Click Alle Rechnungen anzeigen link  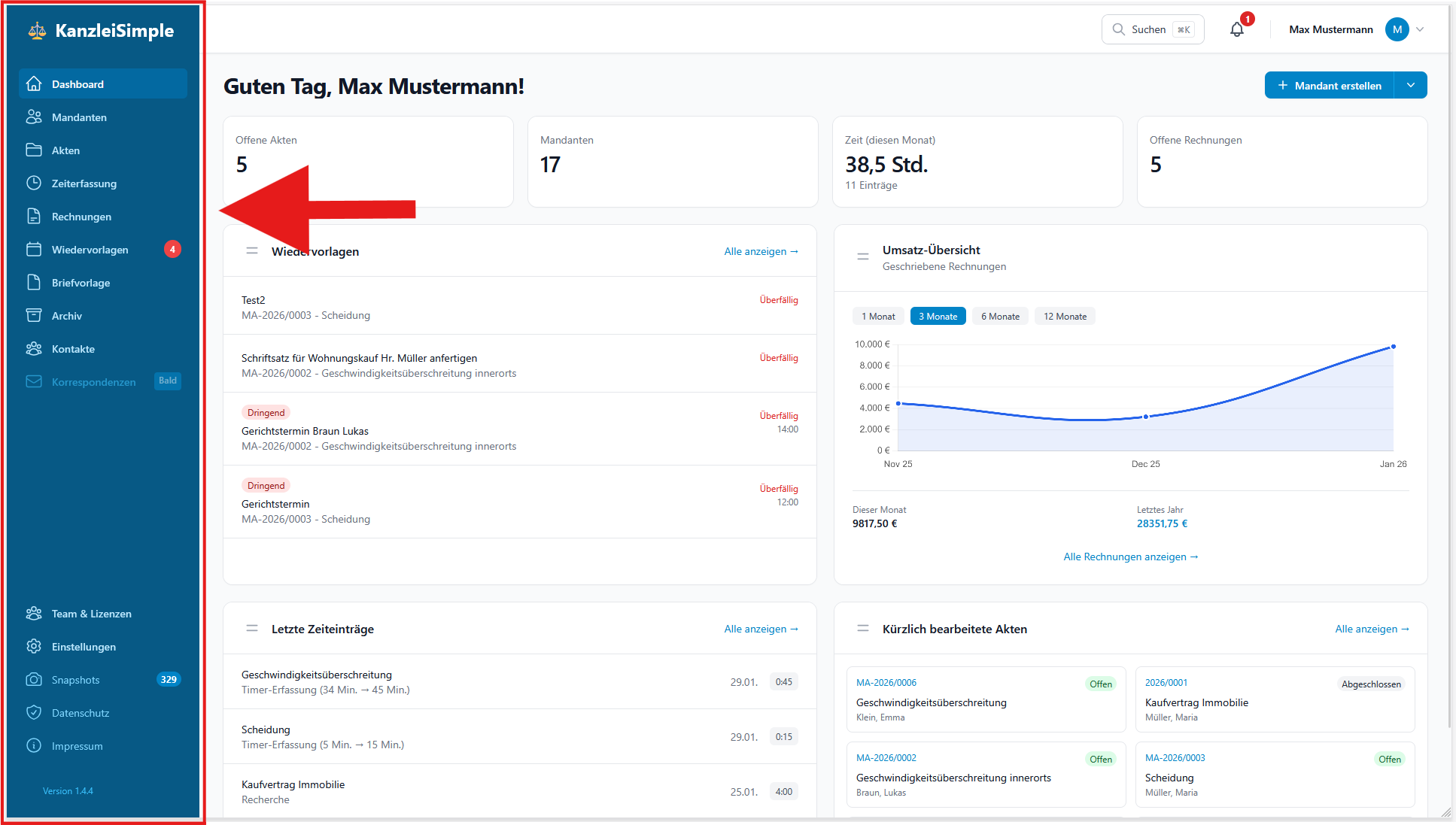coord(1130,557)
